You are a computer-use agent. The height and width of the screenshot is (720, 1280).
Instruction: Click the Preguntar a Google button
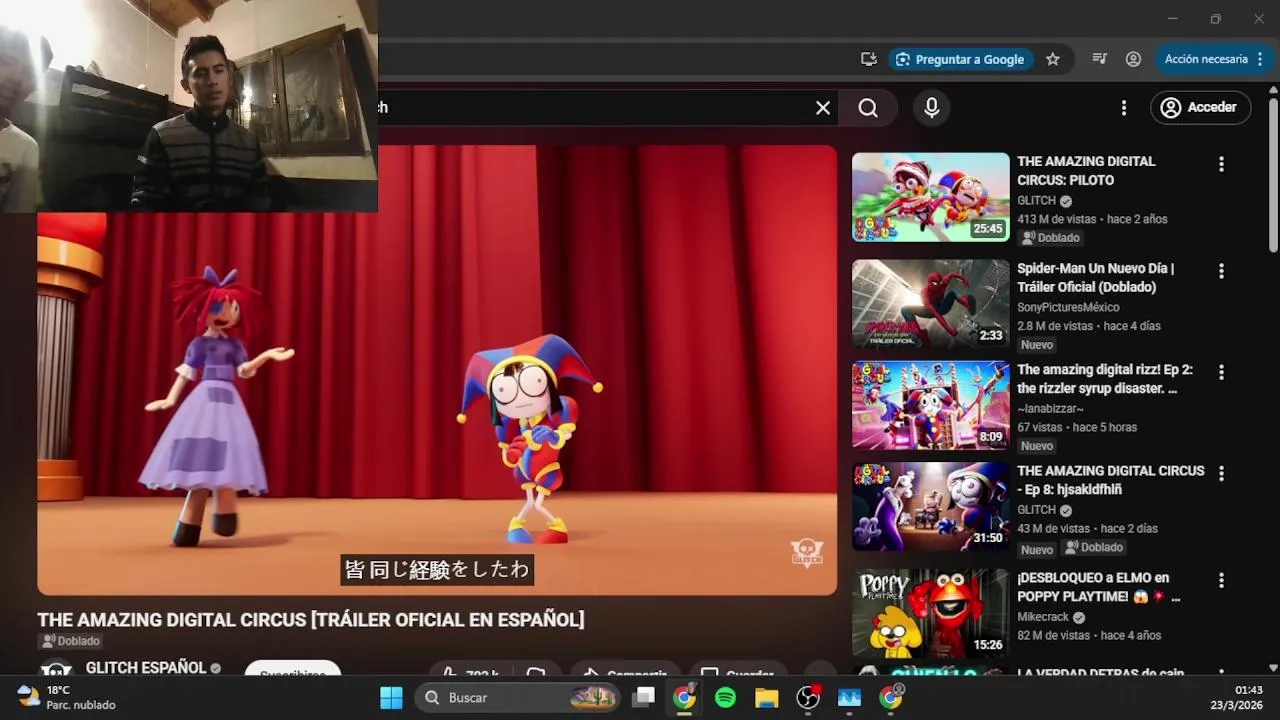click(x=960, y=59)
